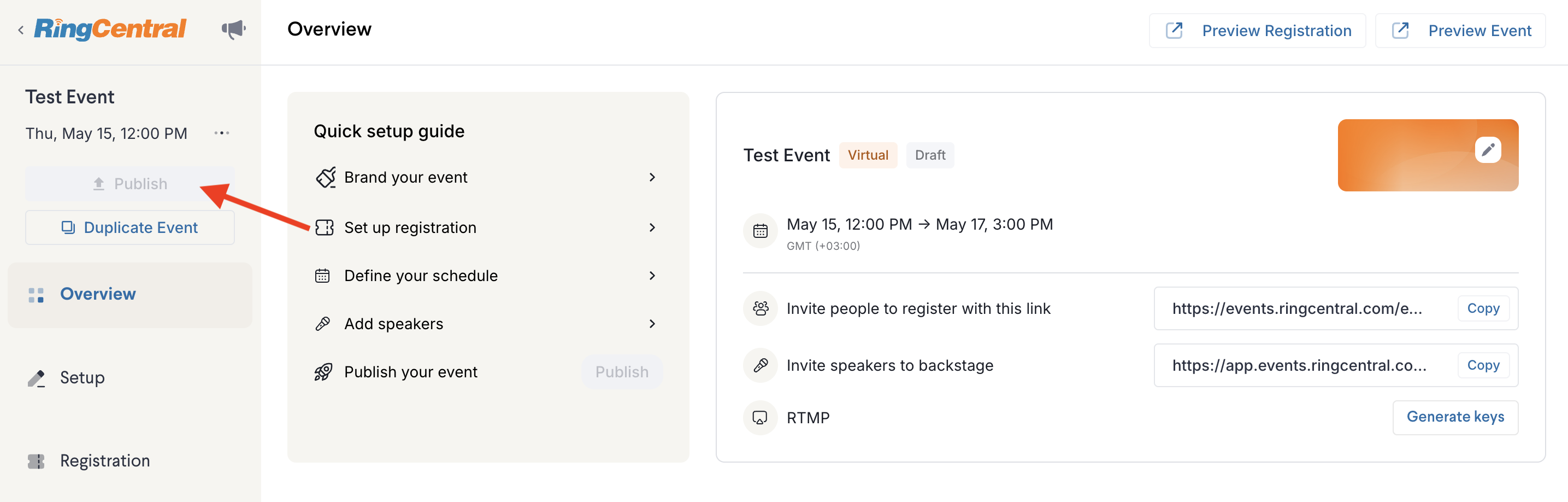The image size is (1568, 502).
Task: Click the events.ringcentral.com registration URL field
Action: [1335, 308]
